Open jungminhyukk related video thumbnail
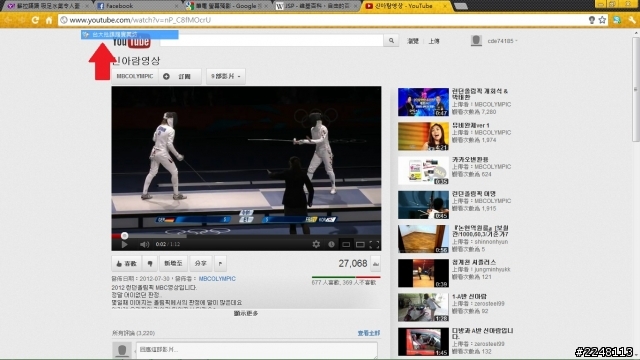The image size is (640, 360). pos(423,273)
